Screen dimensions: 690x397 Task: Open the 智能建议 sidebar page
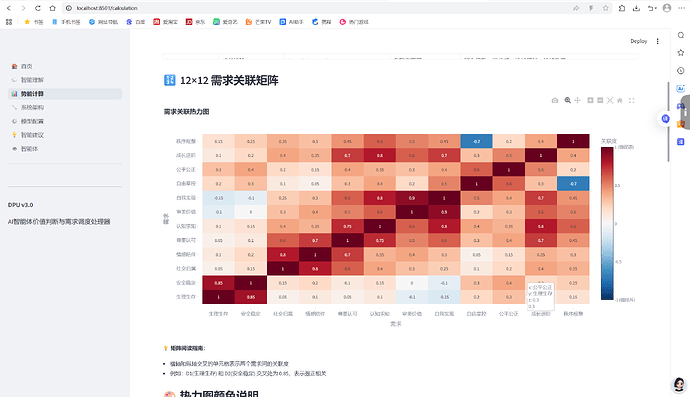(x=65, y=135)
